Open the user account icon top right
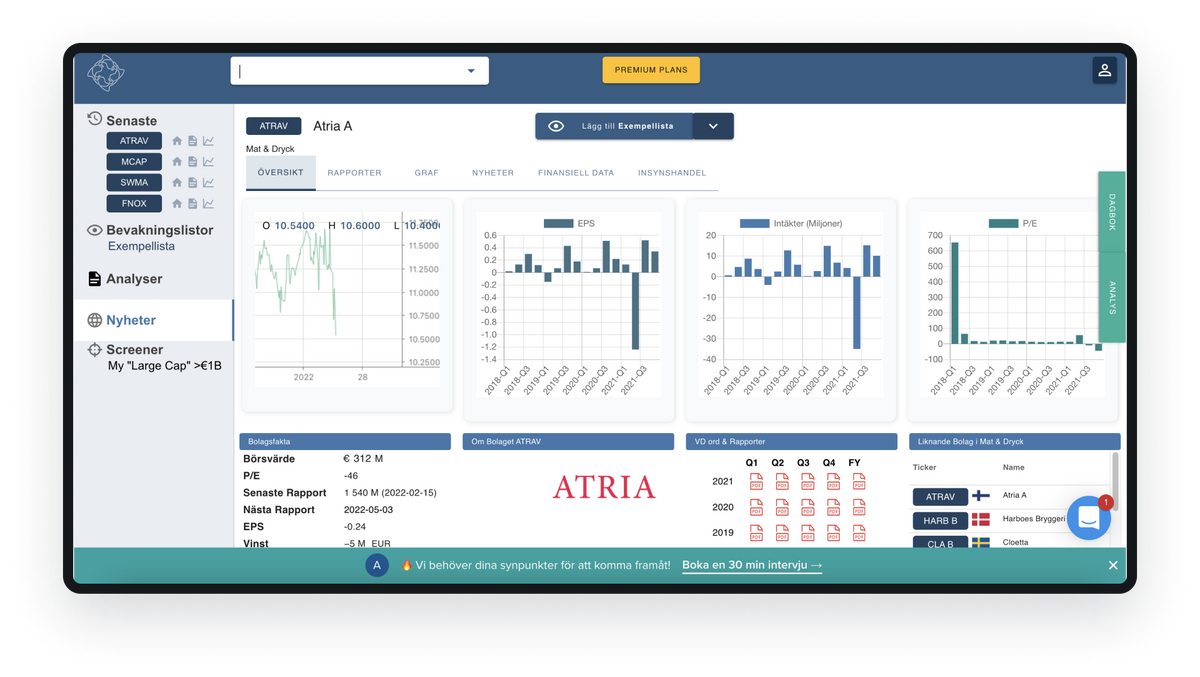This screenshot has height=677, width=1200. pyautogui.click(x=1104, y=69)
